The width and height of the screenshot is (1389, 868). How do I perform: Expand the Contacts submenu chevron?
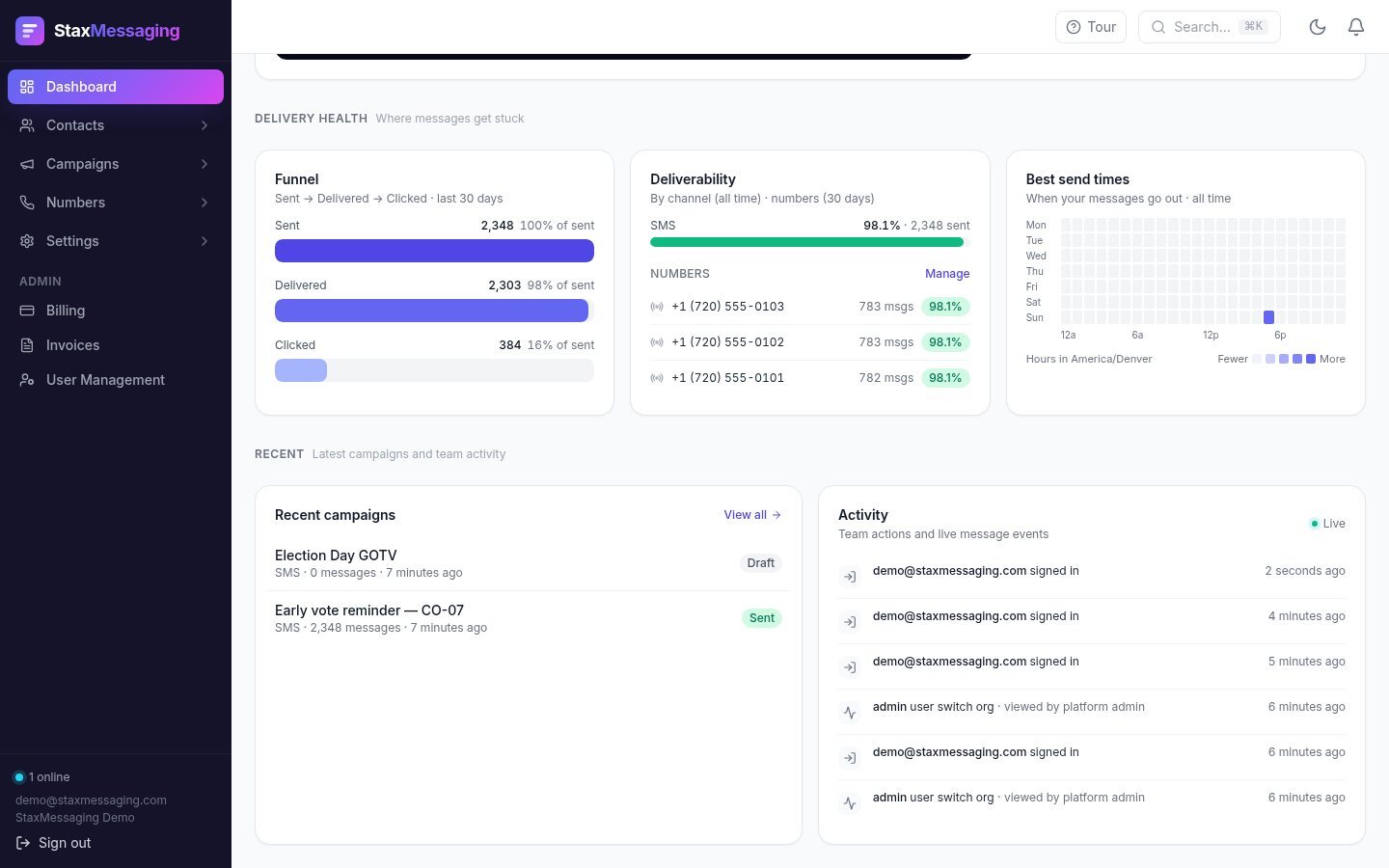204,125
